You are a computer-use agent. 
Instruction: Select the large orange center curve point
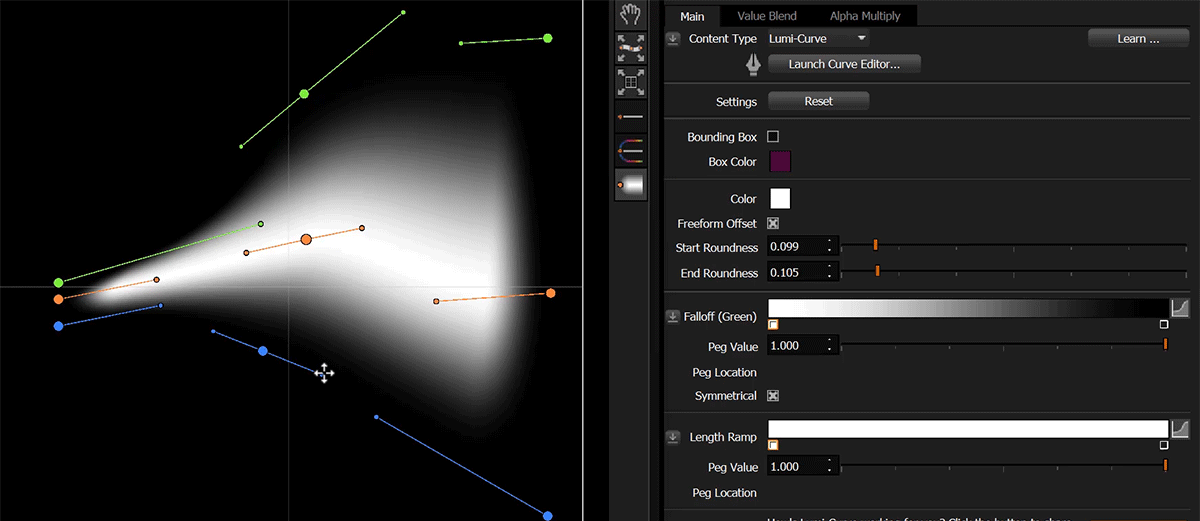pos(306,239)
